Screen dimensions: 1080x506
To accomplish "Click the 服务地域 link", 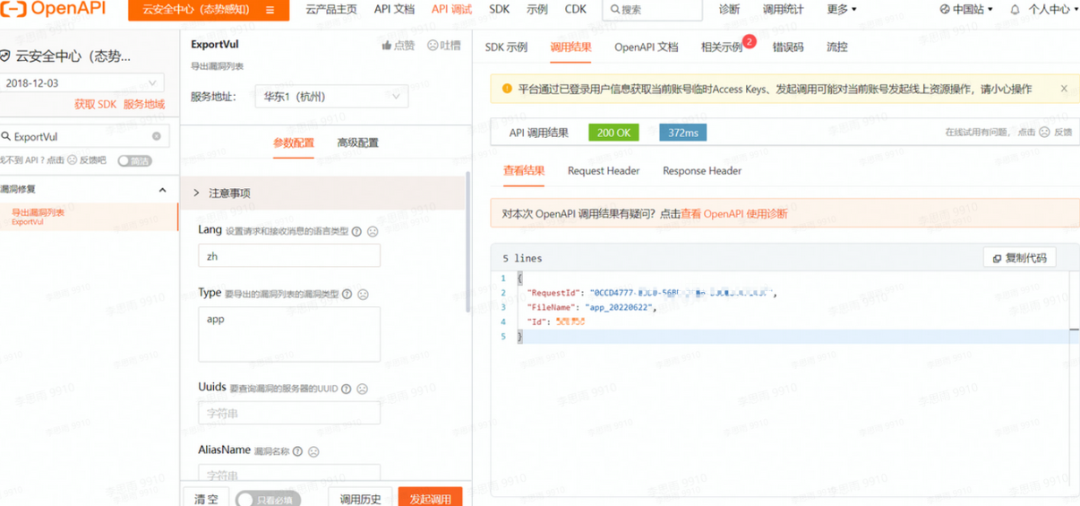I will pos(144,105).
